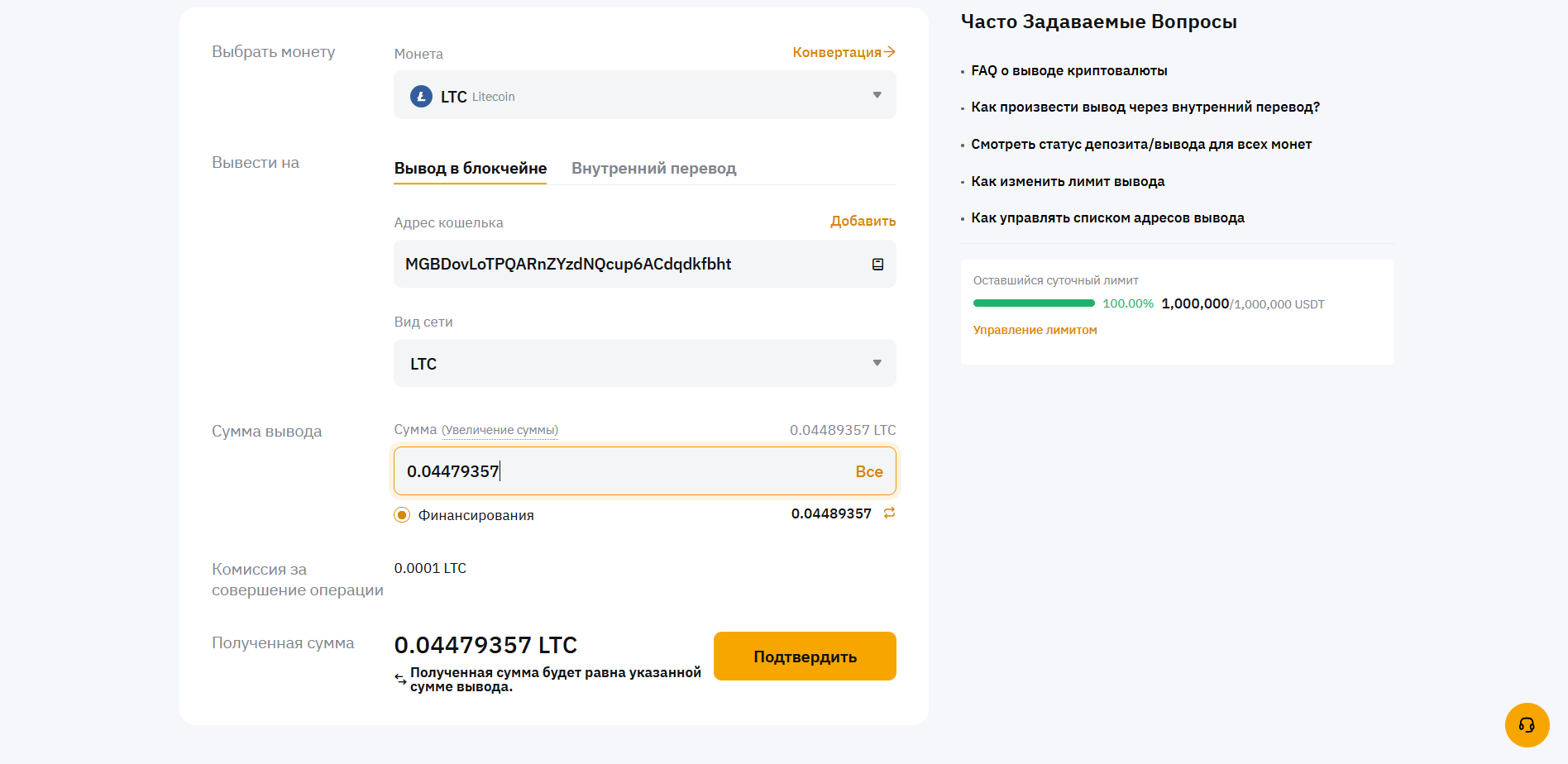
Task: Click the wallet address input field
Action: point(620,265)
